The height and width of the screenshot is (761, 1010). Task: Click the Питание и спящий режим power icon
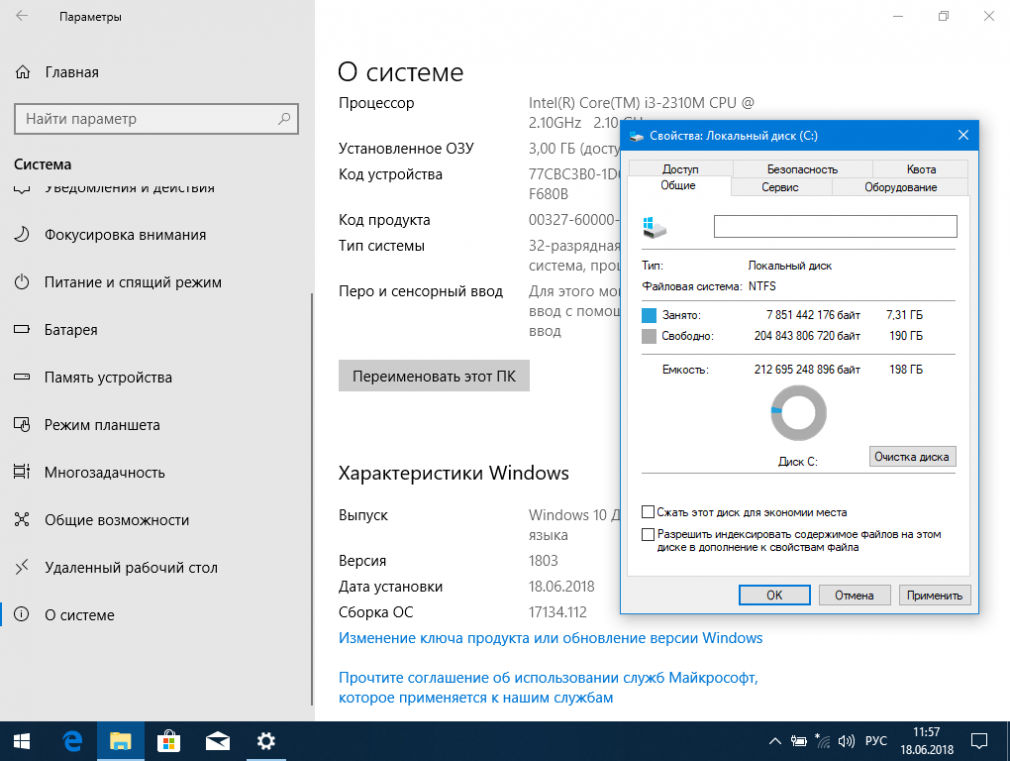point(22,282)
